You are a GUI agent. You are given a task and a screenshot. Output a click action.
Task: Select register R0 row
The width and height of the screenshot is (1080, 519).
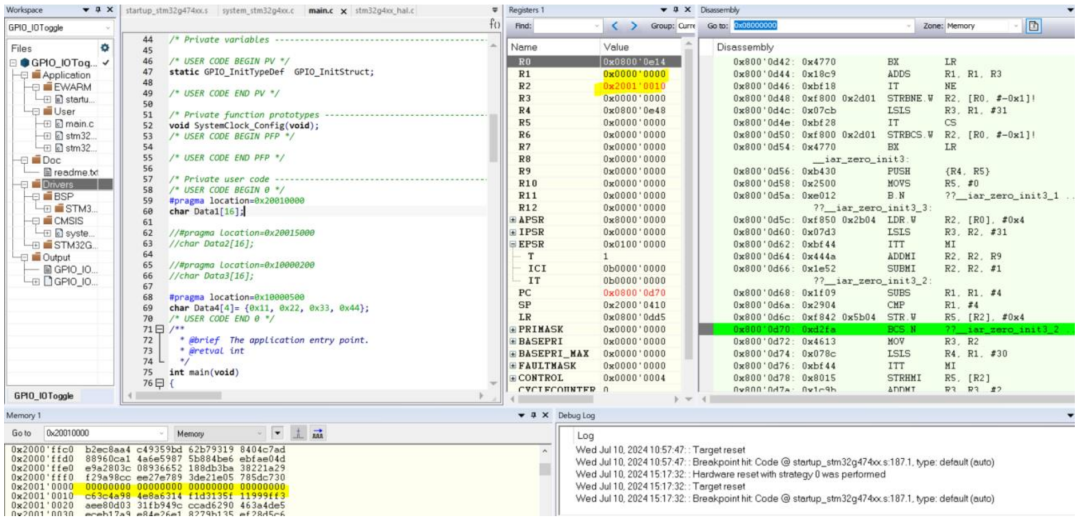pyautogui.click(x=595, y=62)
